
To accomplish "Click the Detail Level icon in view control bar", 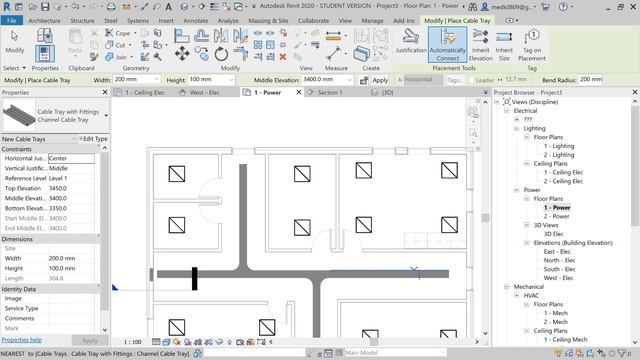I will 156,342.
